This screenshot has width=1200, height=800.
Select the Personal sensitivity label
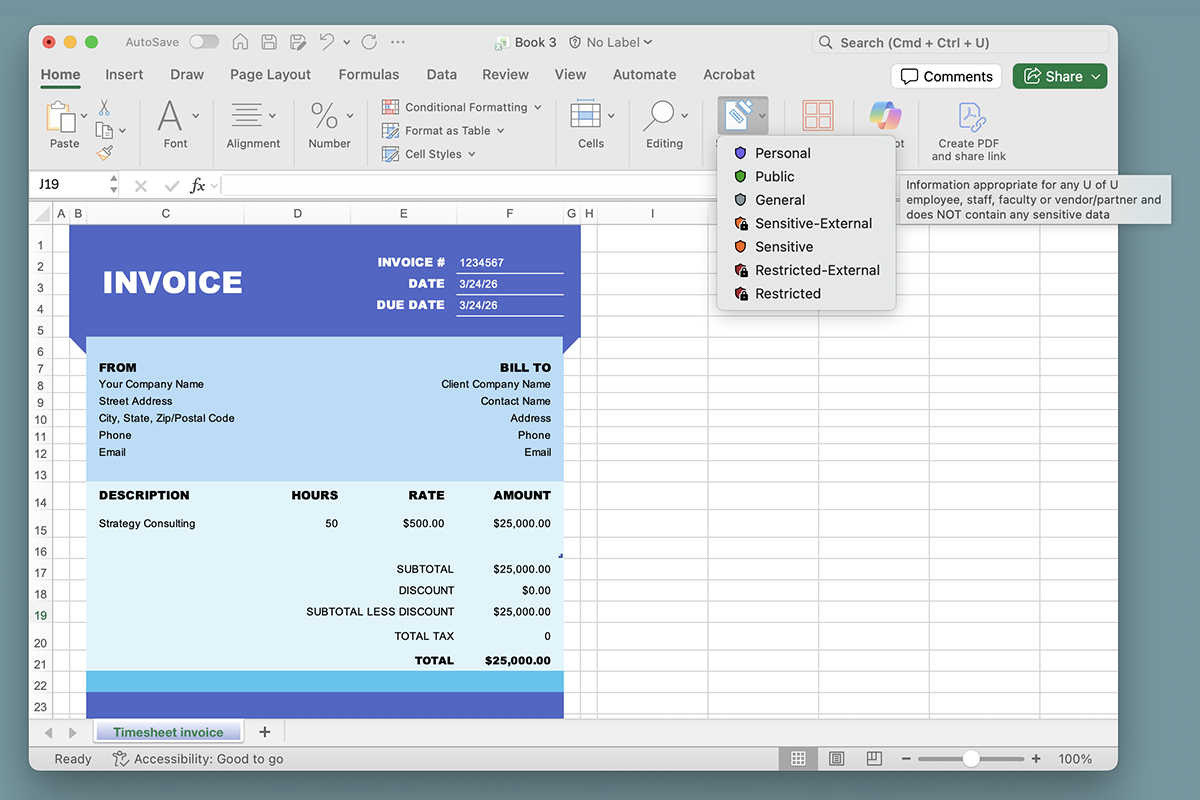tap(783, 153)
